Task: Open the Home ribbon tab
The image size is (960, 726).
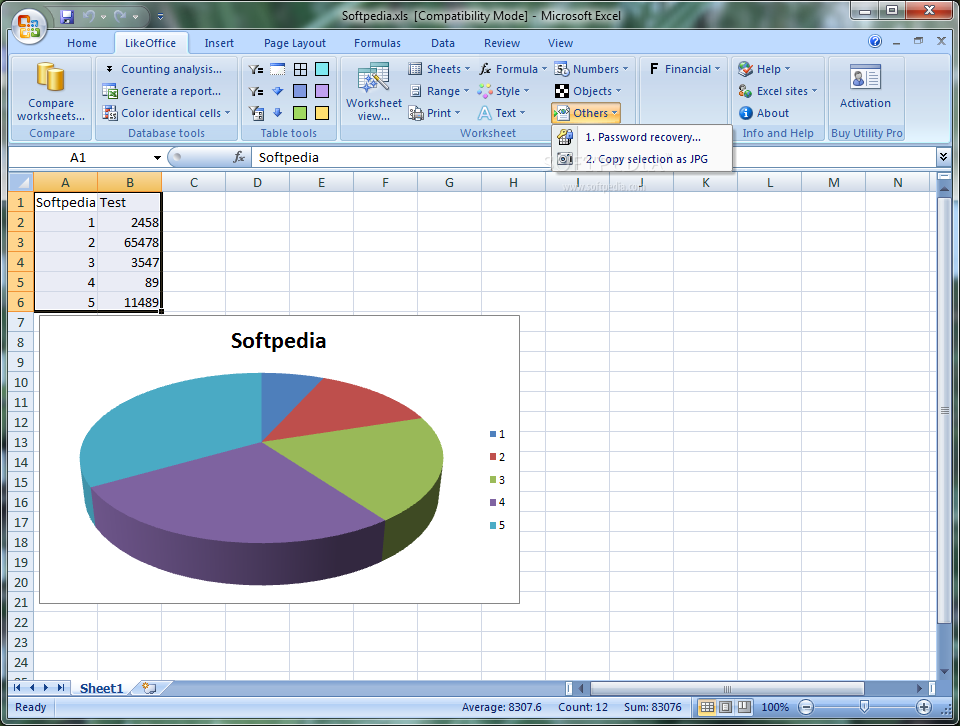Action: [x=82, y=43]
